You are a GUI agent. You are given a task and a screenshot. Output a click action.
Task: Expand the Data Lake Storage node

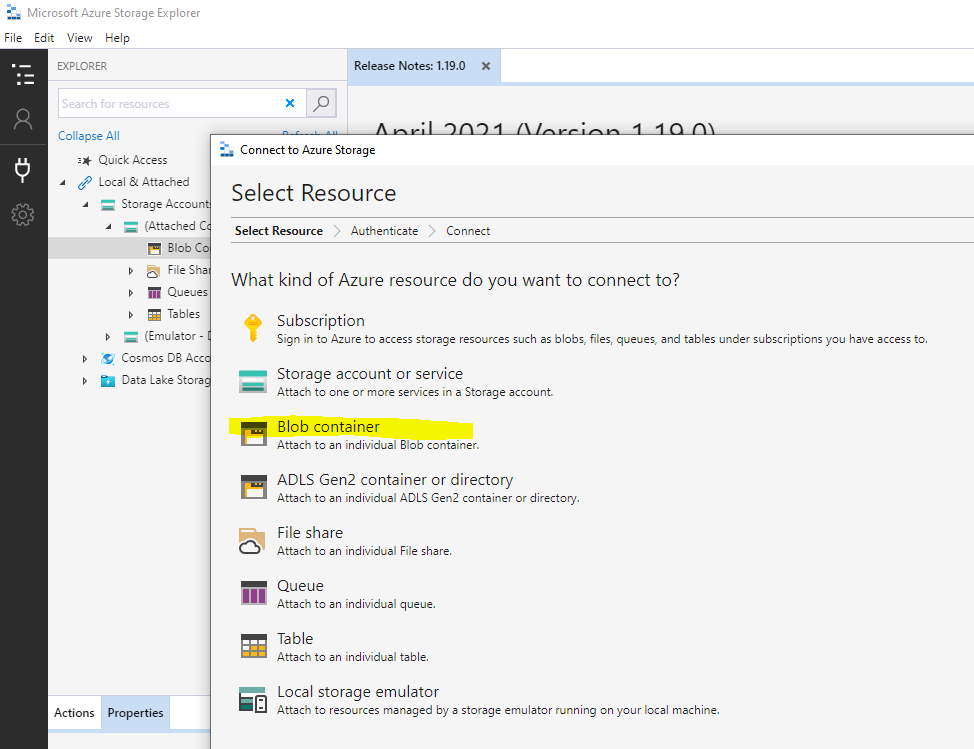[85, 381]
